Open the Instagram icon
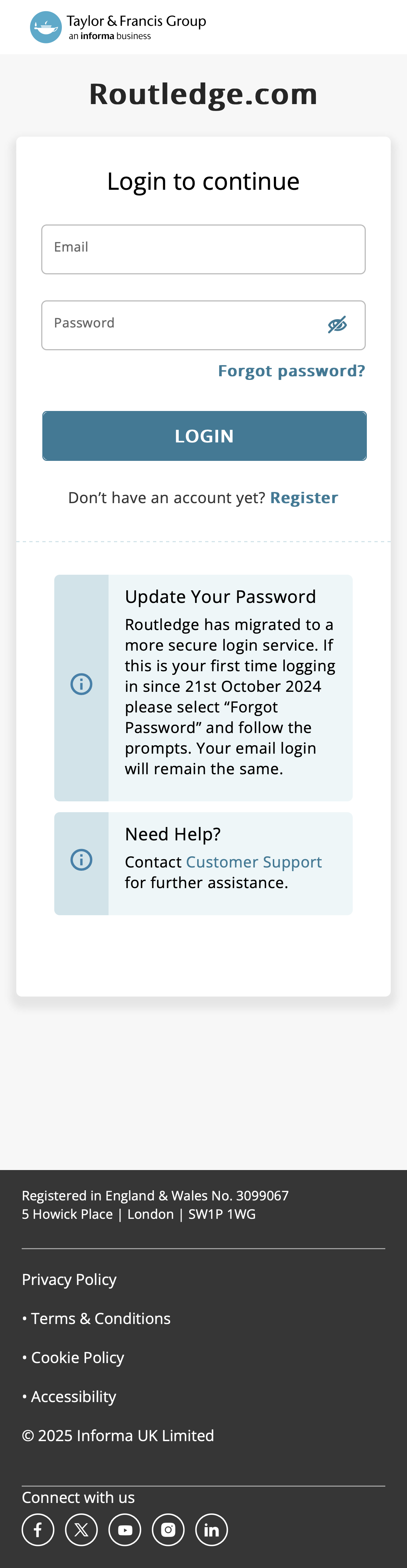 [x=168, y=1530]
